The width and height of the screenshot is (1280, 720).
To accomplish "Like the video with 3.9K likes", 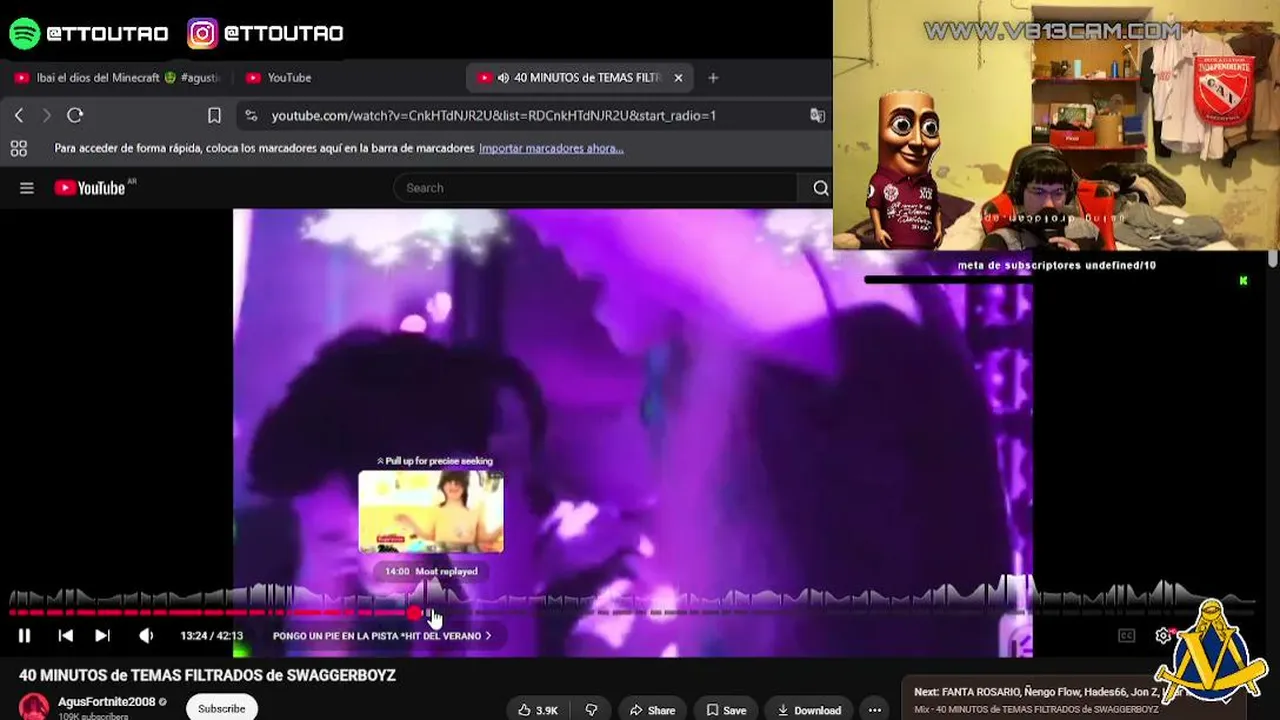I will 538,710.
